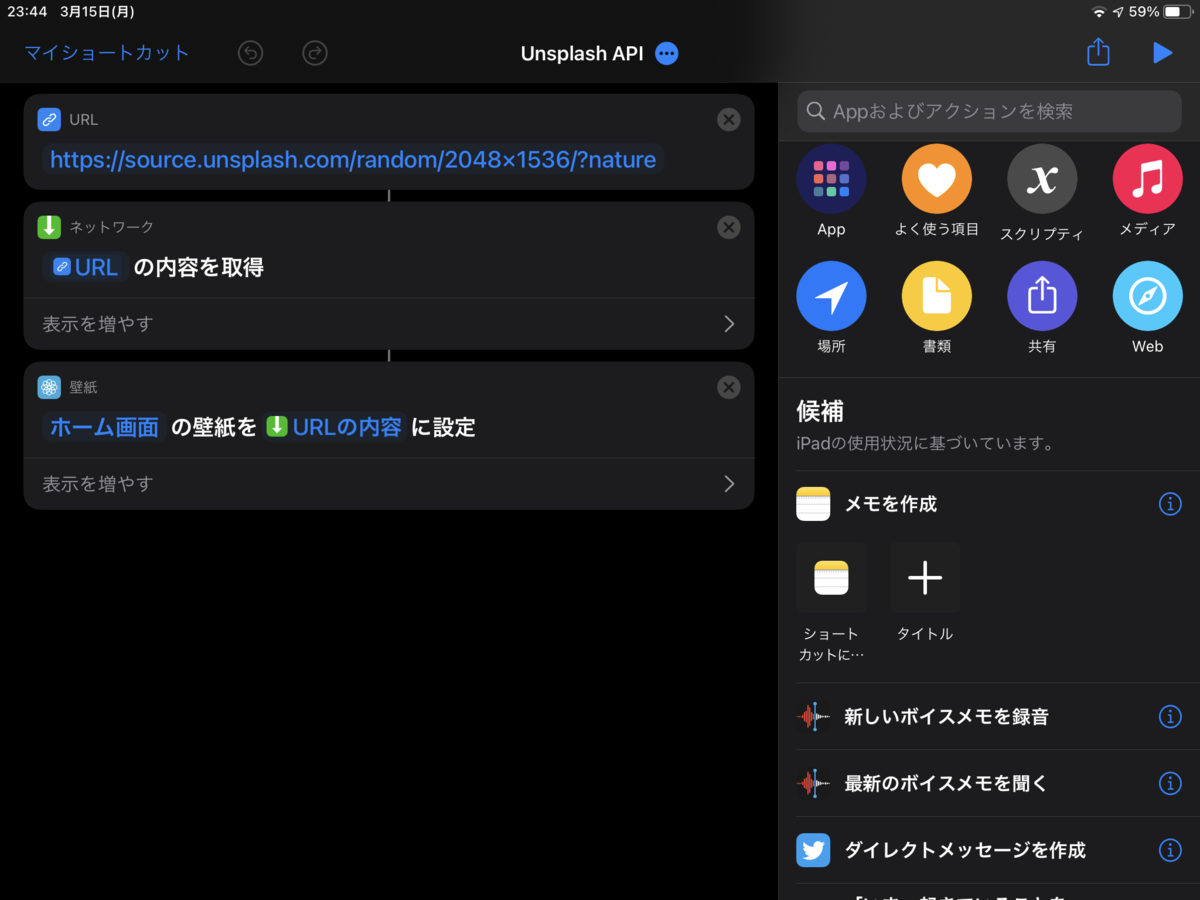Open the App category

tap(831, 191)
